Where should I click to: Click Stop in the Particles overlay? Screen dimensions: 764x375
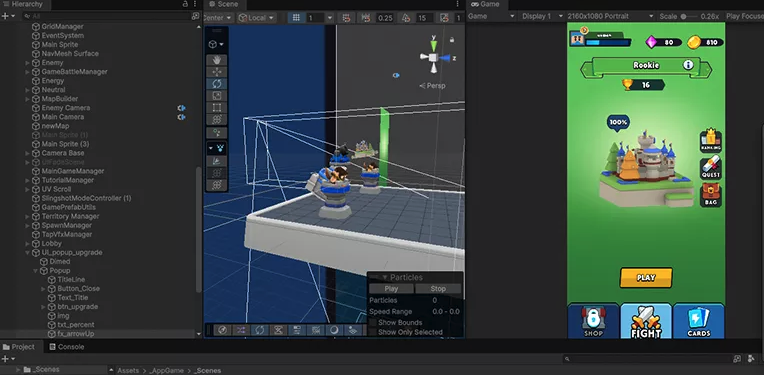[438, 289]
